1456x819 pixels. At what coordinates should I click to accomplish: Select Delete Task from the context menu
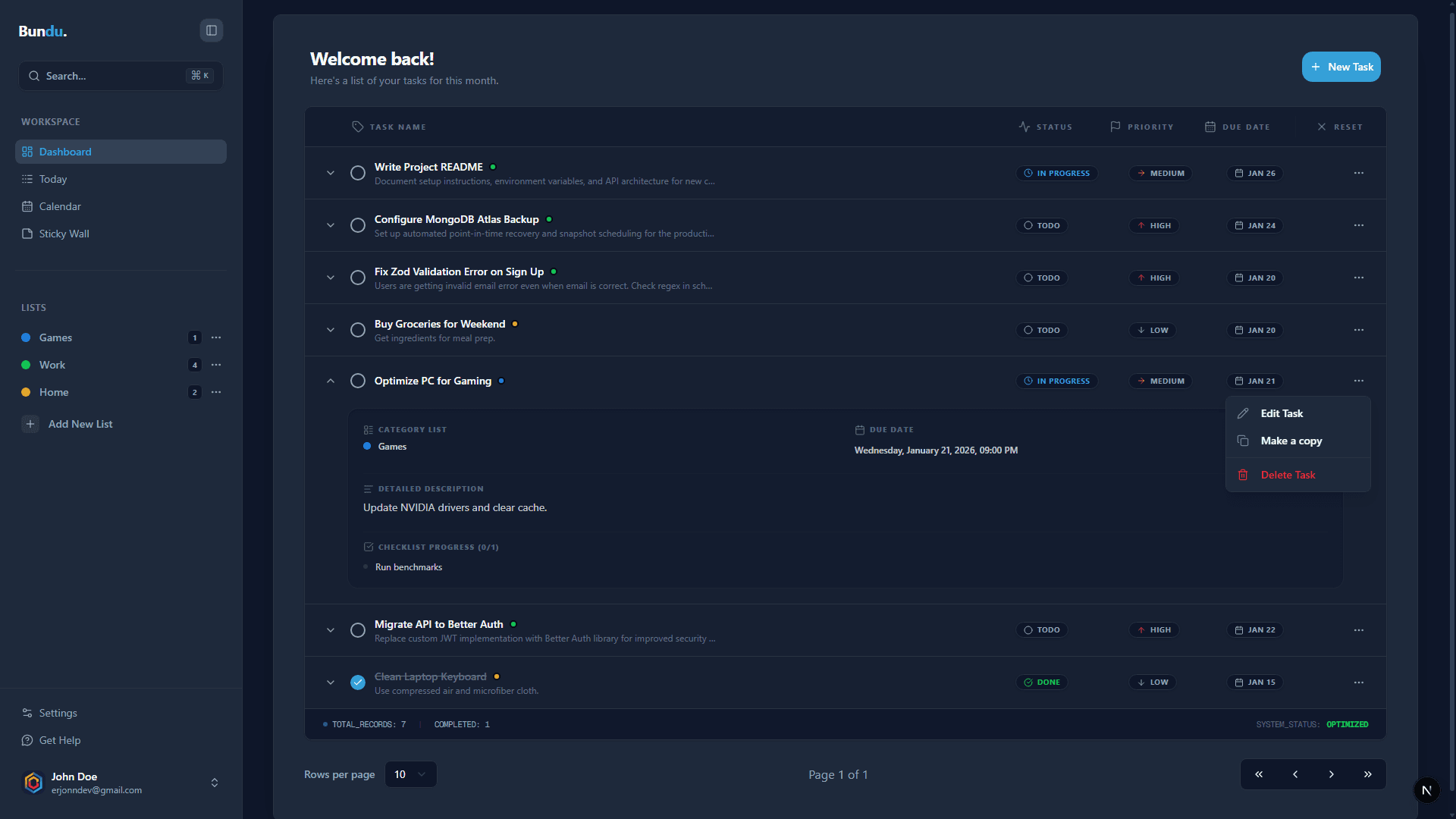1289,475
